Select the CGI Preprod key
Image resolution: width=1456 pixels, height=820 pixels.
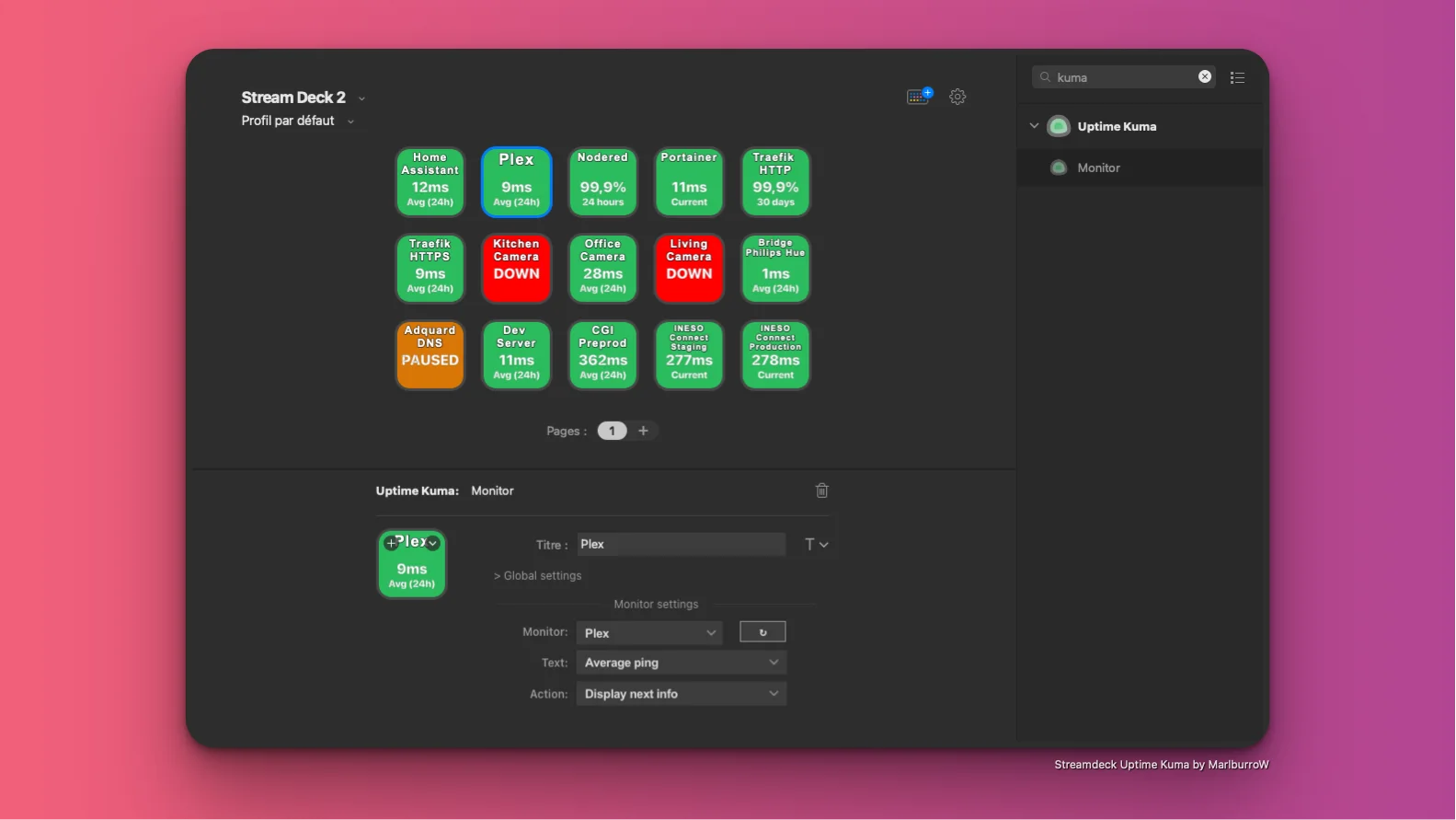pyautogui.click(x=602, y=354)
